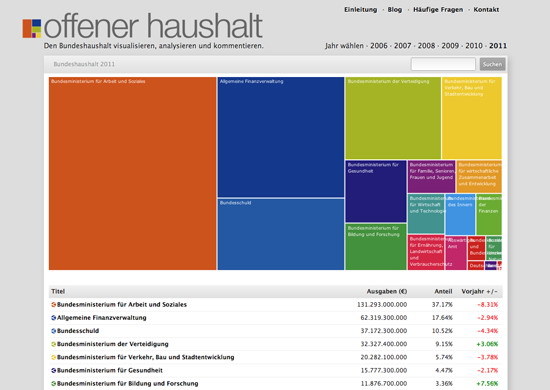The image size is (550, 390).
Task: Click the icon beside Bundesministerium für Gesundheit row
Action: pos(54,370)
